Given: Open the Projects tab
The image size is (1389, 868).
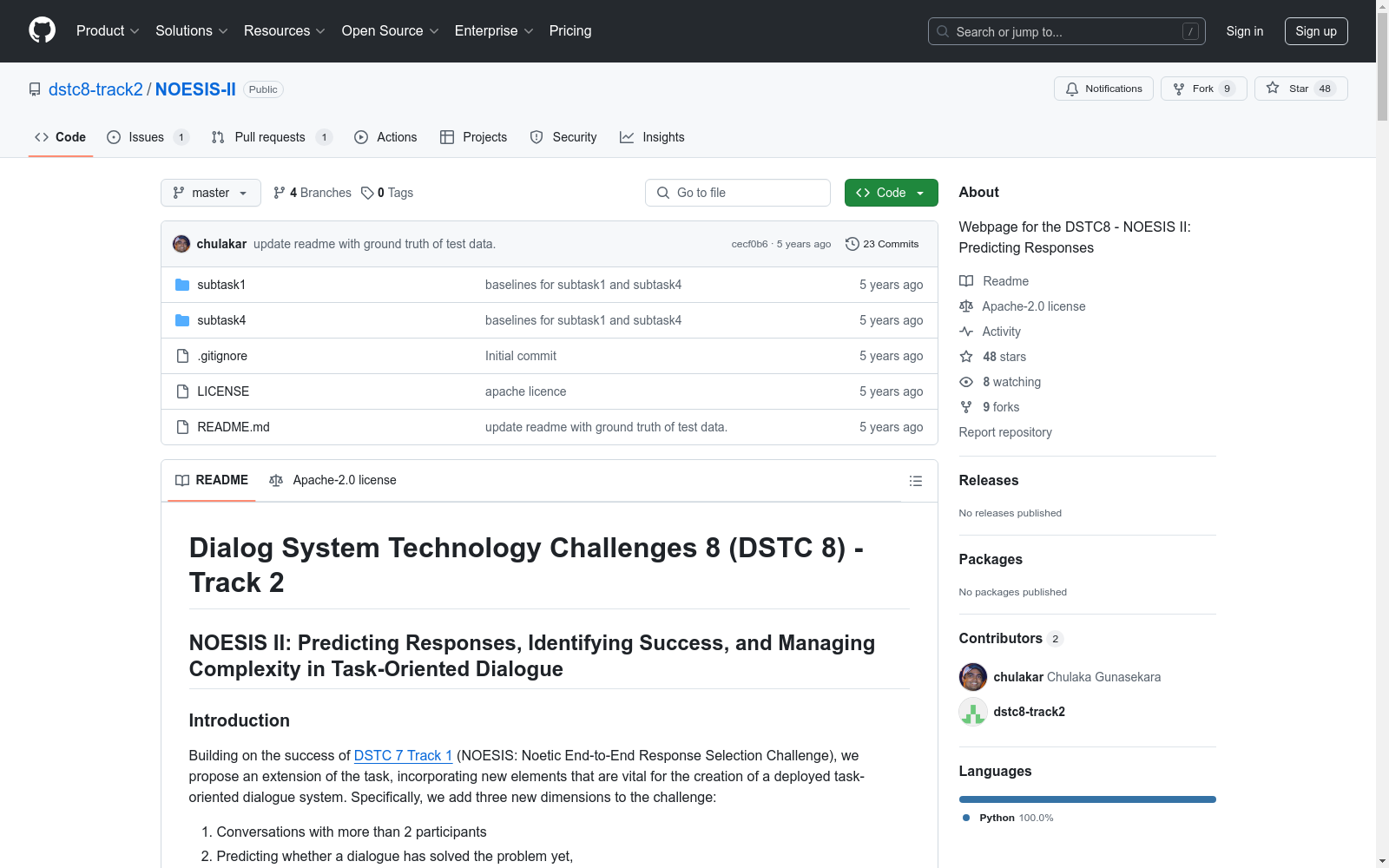Looking at the screenshot, I should point(474,137).
